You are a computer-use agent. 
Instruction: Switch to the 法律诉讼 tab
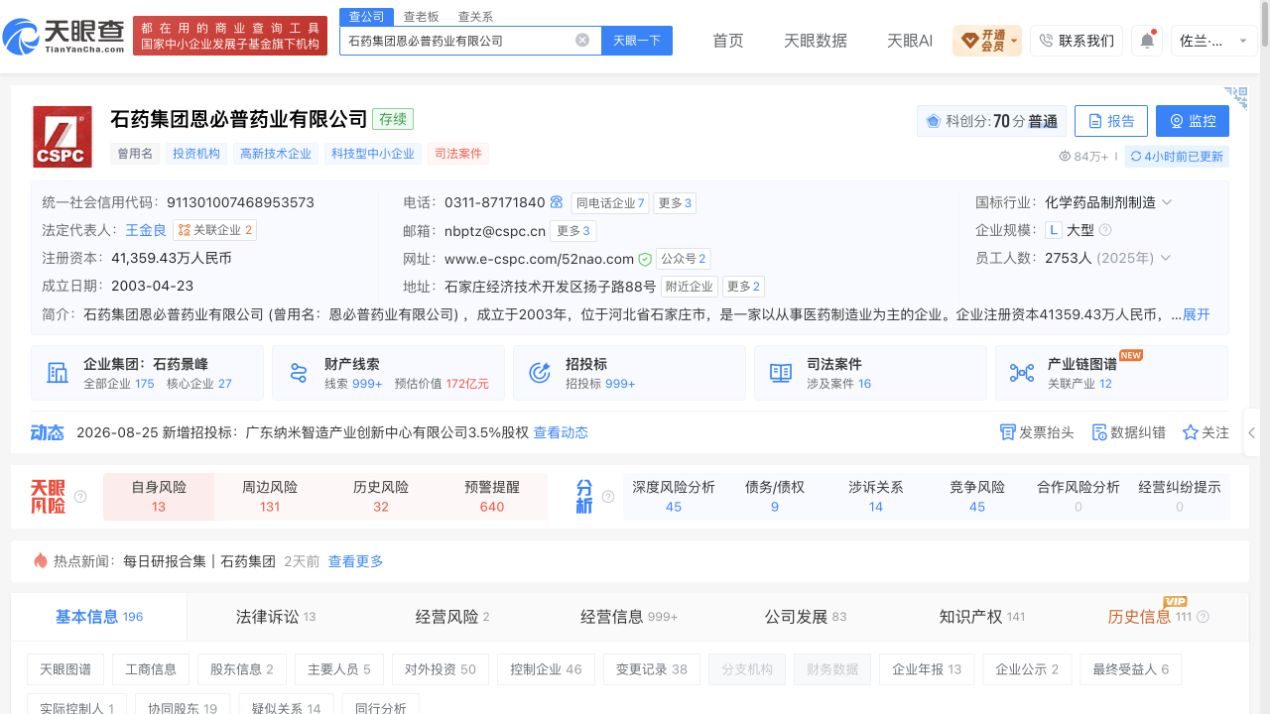pyautogui.click(x=276, y=617)
